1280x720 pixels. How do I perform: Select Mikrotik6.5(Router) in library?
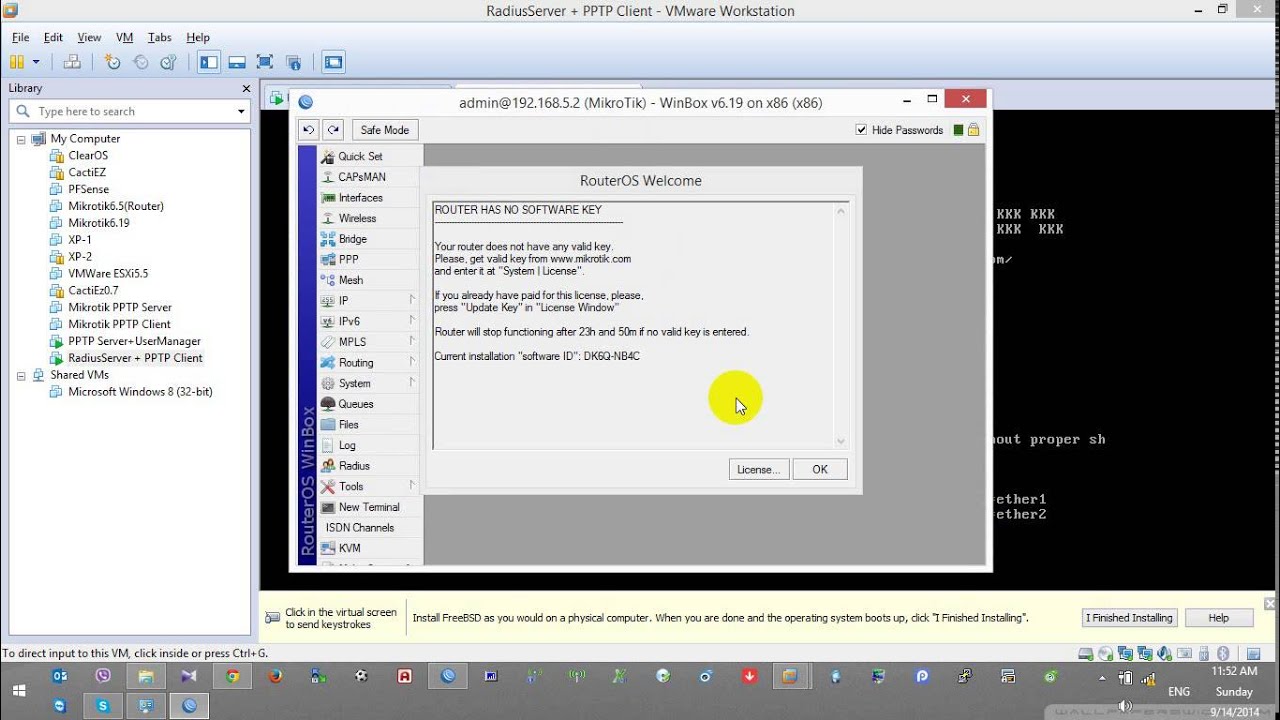point(115,206)
